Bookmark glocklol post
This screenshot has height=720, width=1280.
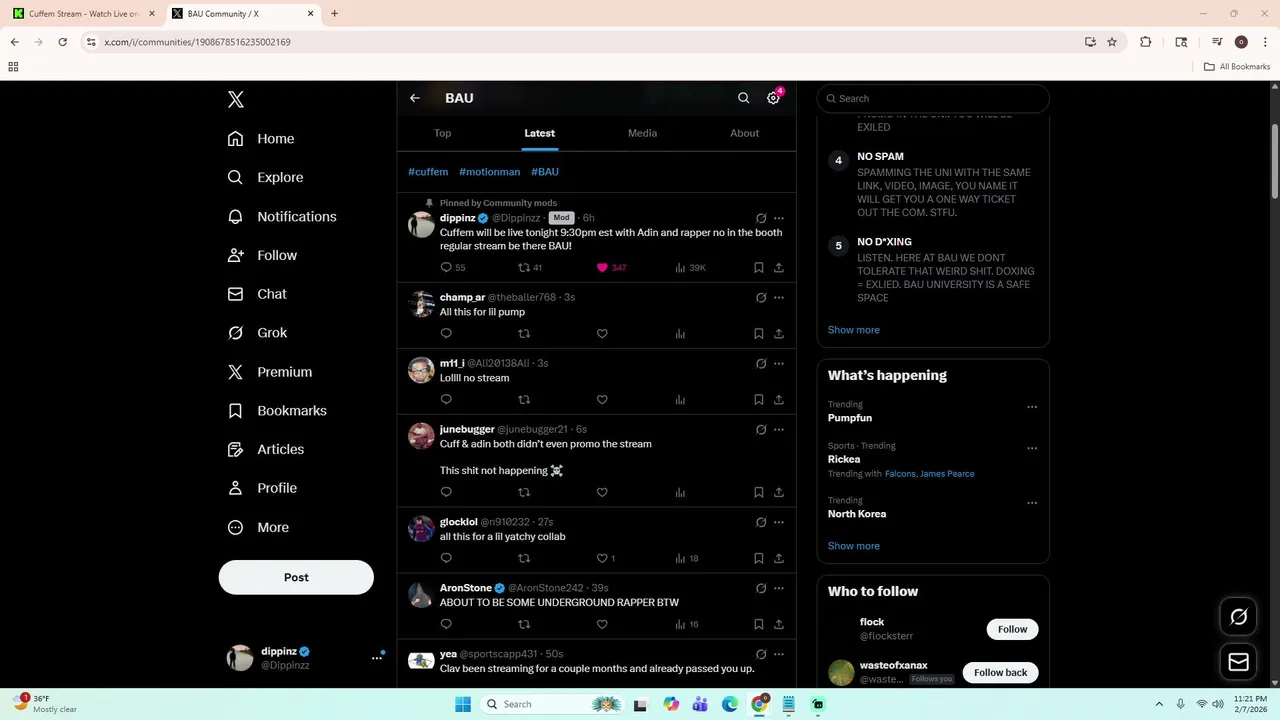click(759, 558)
